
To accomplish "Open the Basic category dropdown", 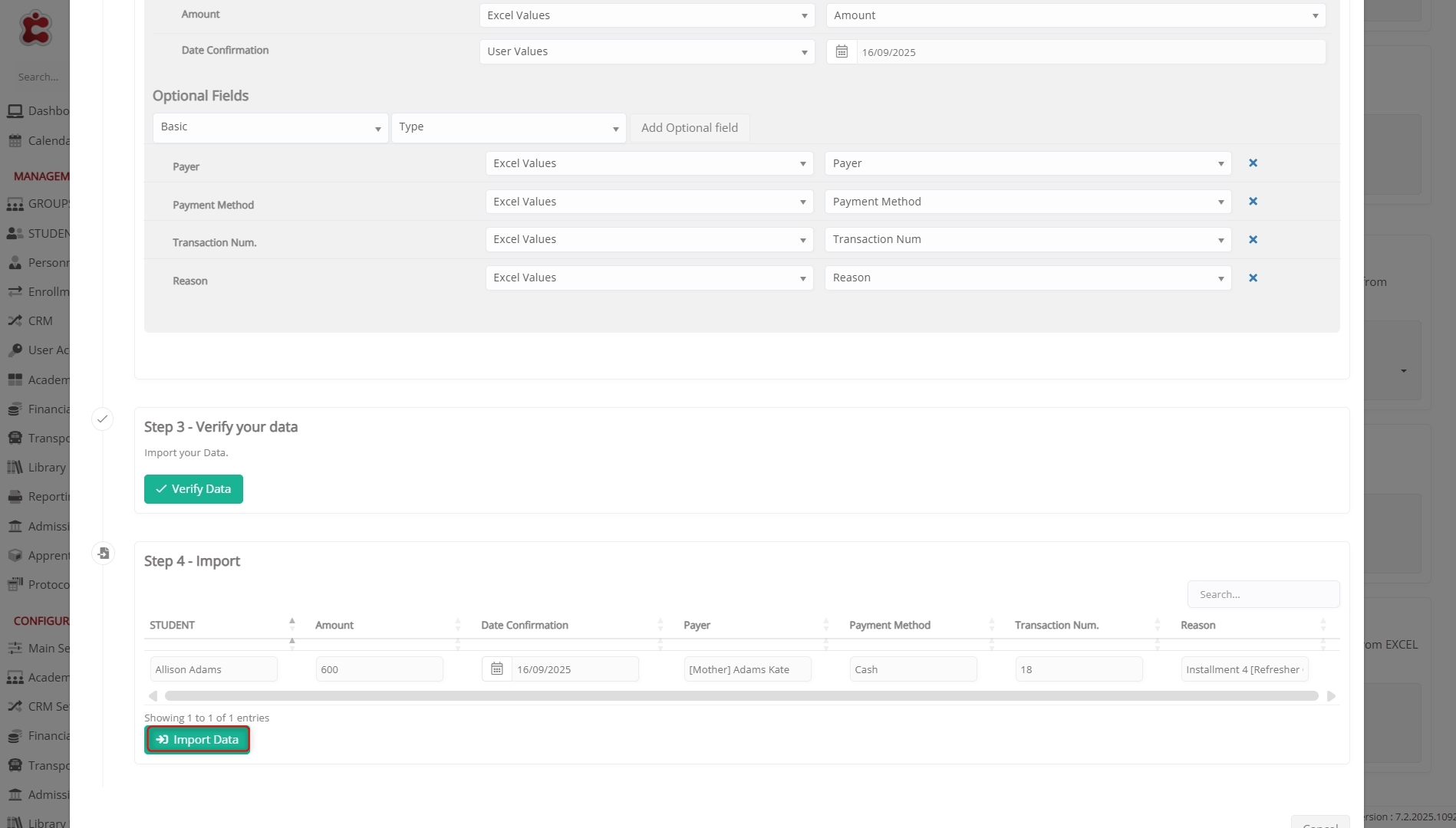I will tap(270, 127).
